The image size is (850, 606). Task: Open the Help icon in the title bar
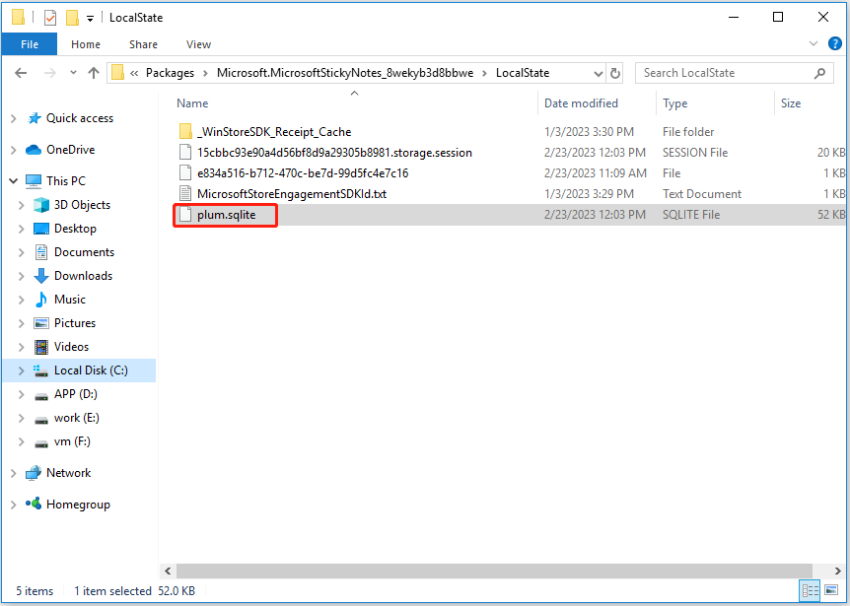tap(835, 43)
